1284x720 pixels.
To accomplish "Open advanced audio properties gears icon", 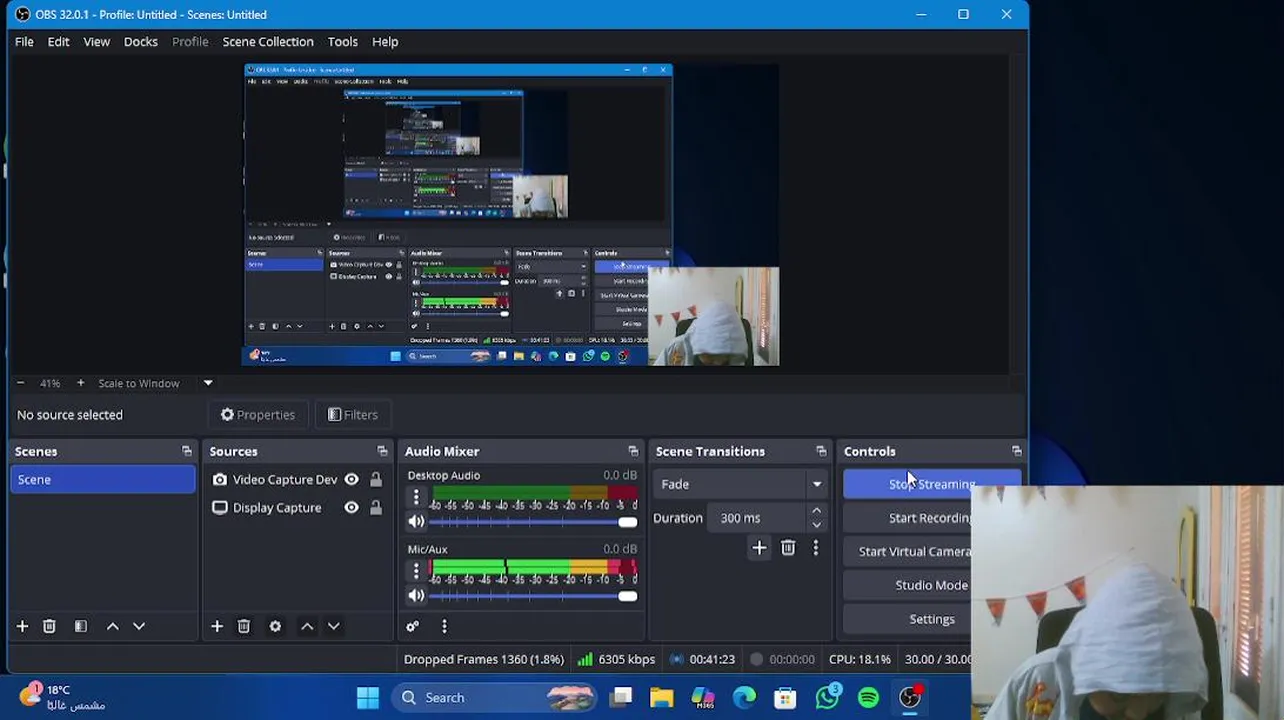I will click(412, 626).
